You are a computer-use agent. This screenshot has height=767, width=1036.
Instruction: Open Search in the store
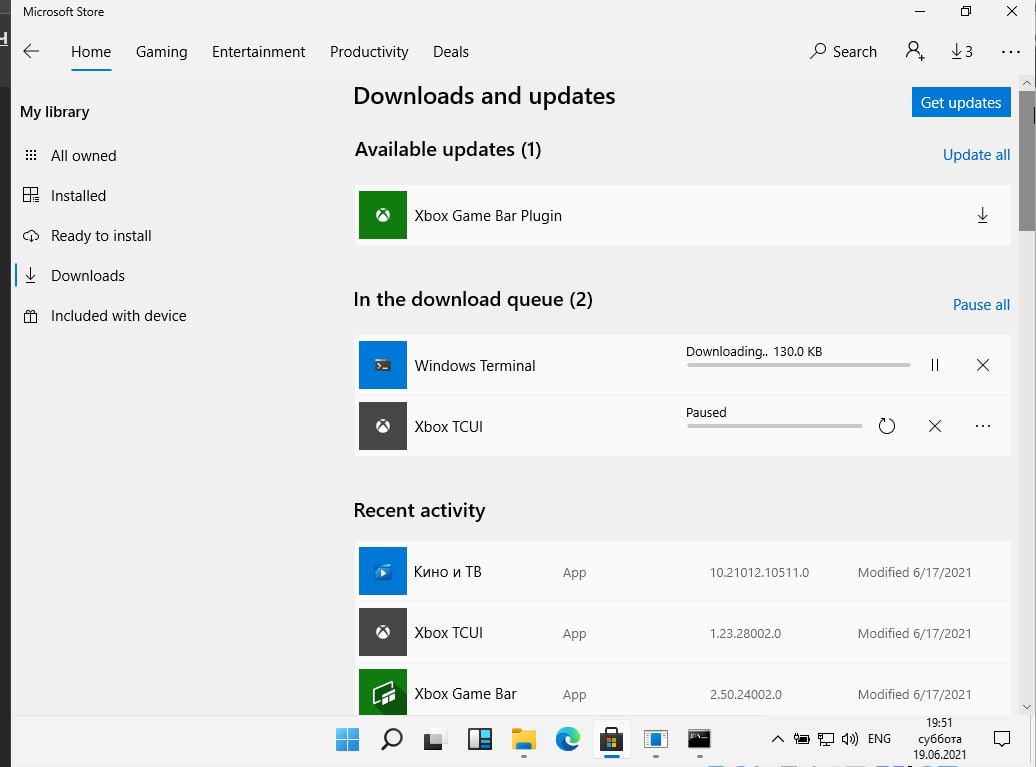click(843, 52)
